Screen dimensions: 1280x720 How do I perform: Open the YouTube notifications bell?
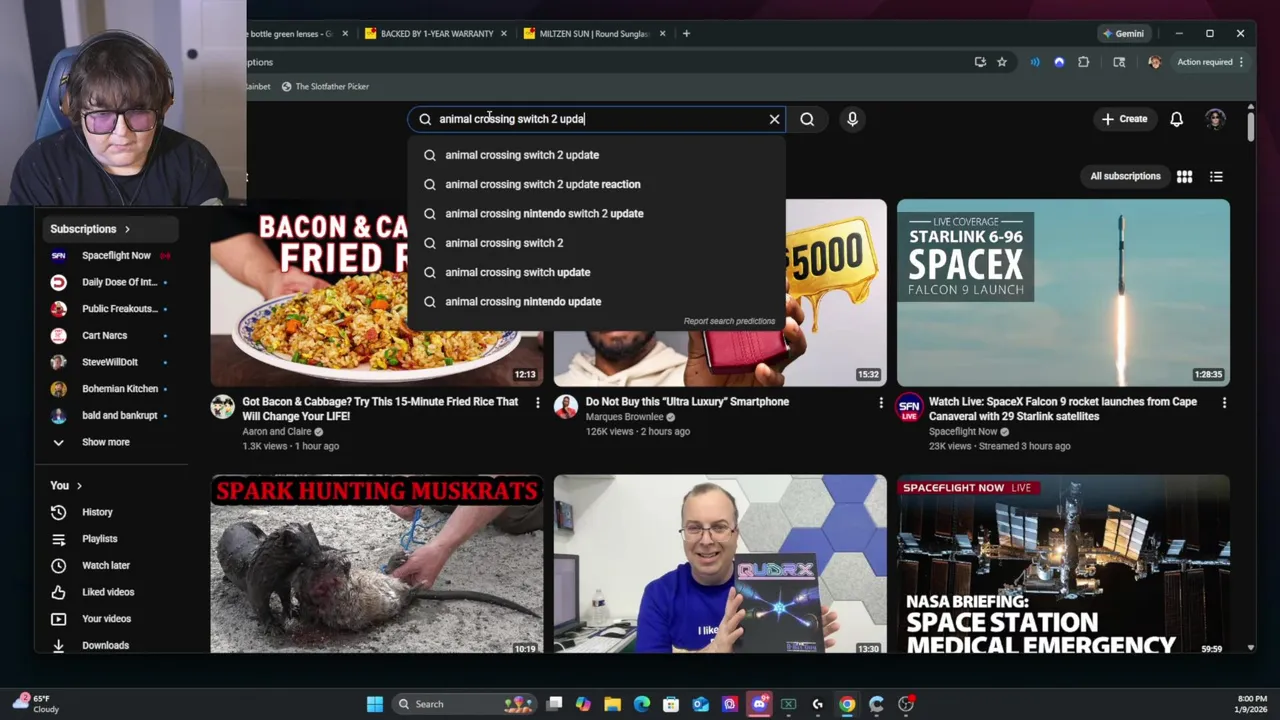pos(1176,119)
